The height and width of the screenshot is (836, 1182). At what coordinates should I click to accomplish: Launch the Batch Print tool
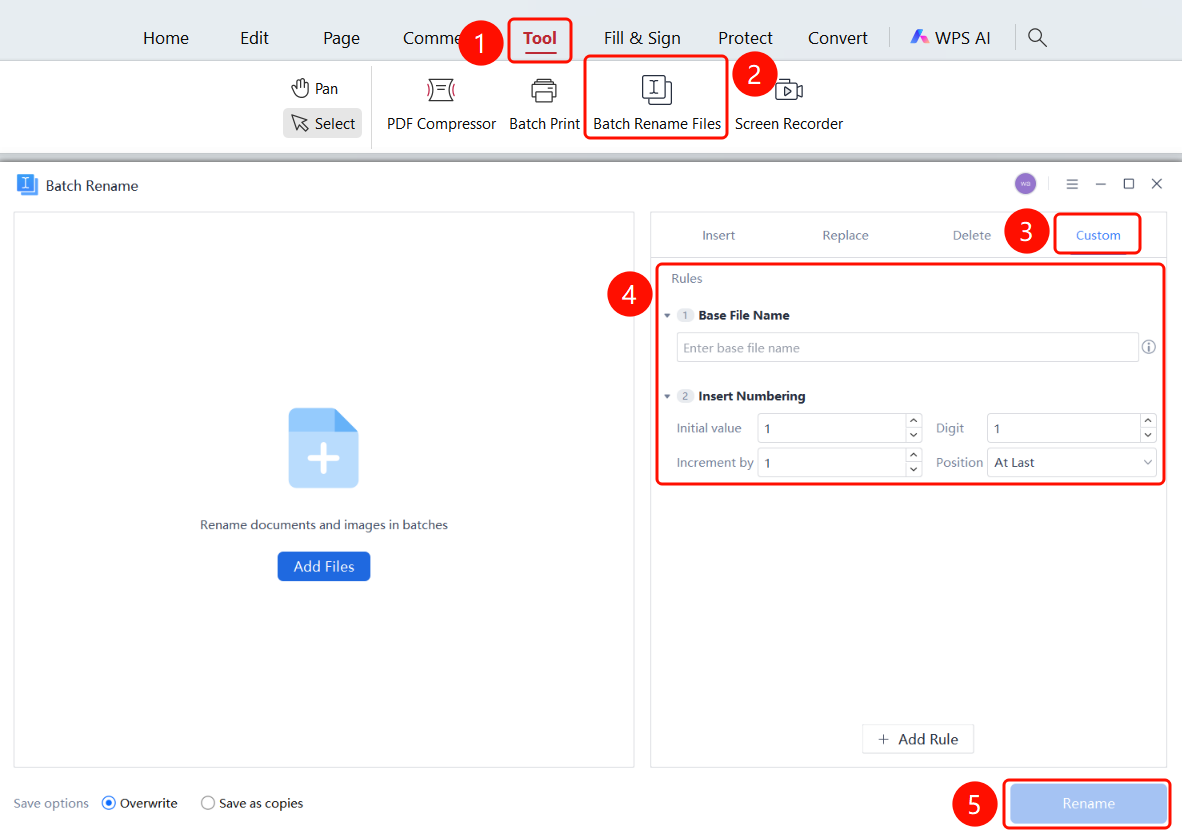pos(544,105)
